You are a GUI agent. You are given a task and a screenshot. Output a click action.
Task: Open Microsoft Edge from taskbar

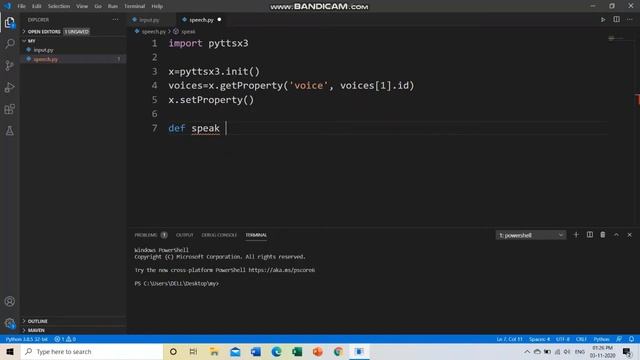click(x=276, y=351)
